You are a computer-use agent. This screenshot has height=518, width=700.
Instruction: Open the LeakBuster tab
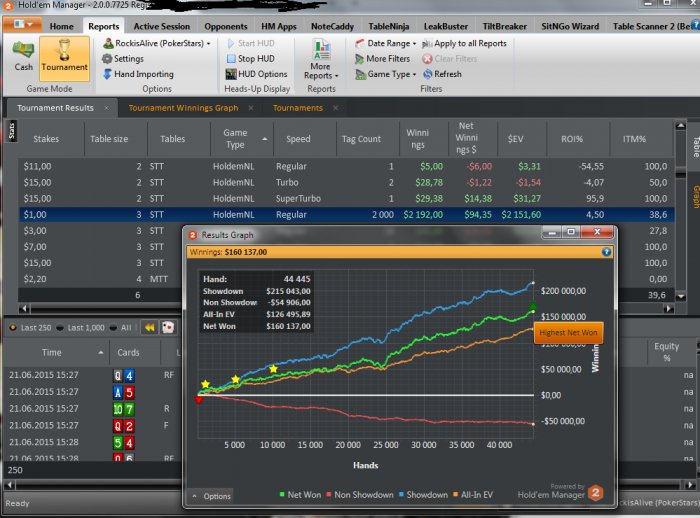446,26
